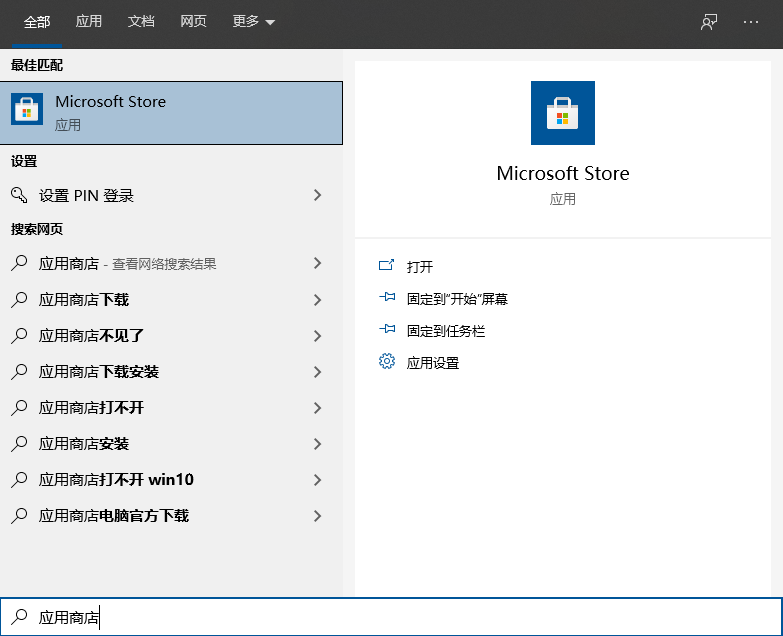
Task: Open the 更多 dropdown filter
Action: pos(253,21)
